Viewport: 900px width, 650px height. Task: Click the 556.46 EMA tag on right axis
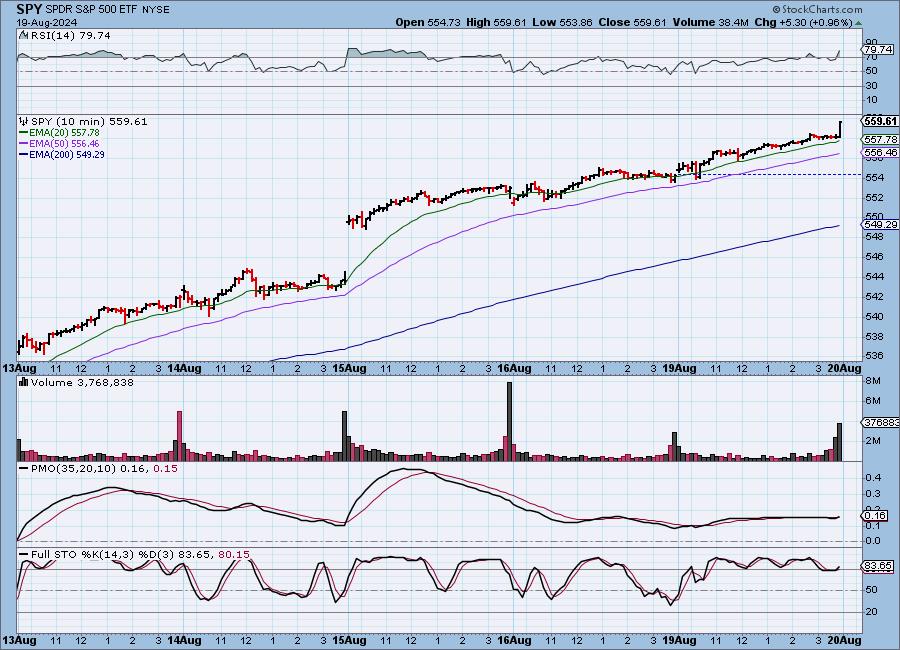click(880, 152)
